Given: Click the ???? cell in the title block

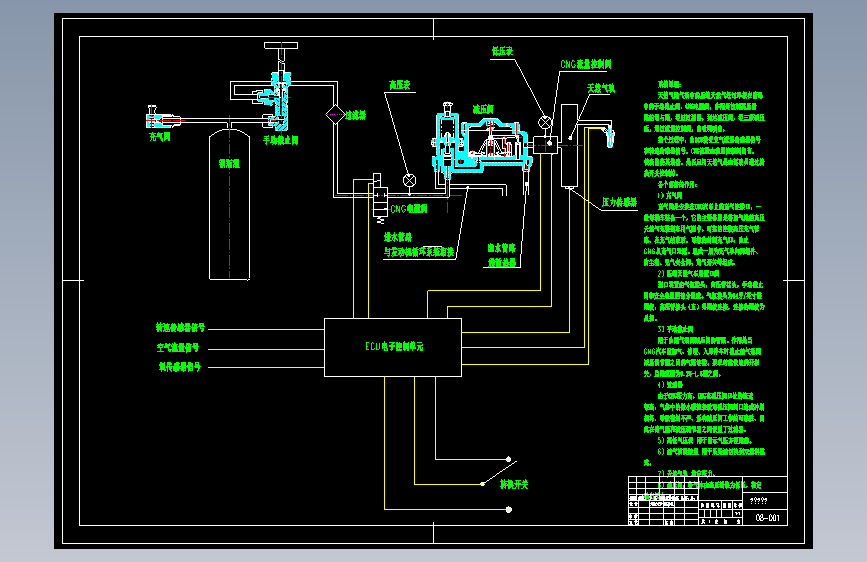Looking at the screenshot, I should click(759, 501).
